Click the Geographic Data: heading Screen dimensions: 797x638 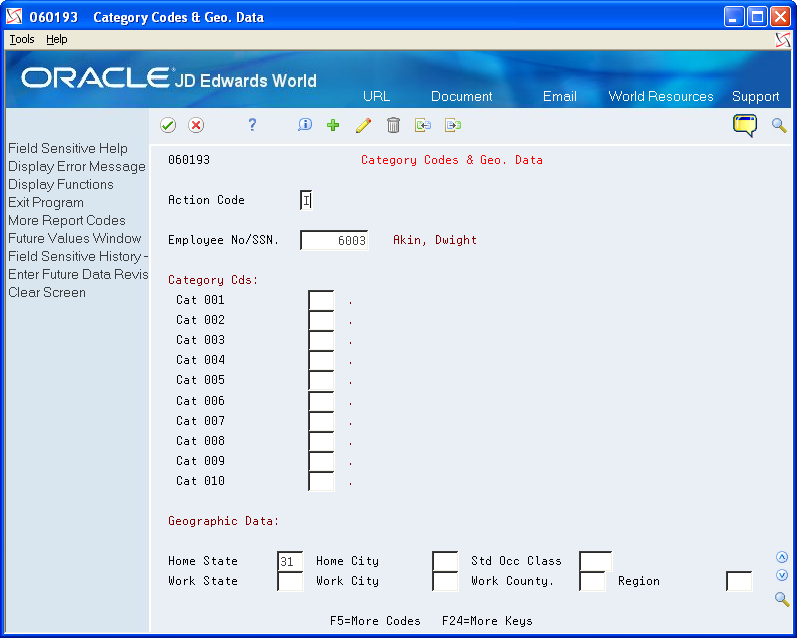[224, 521]
